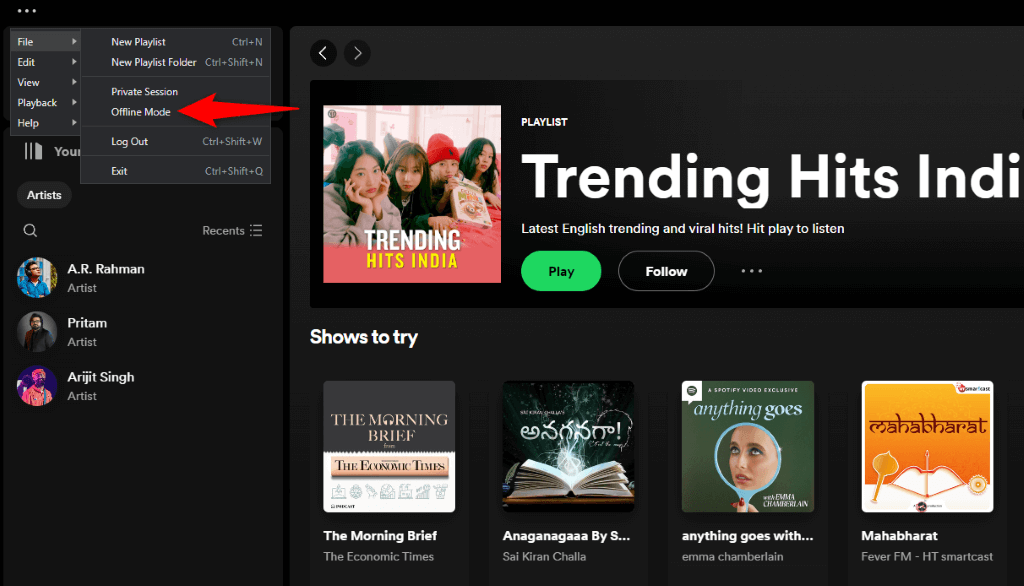The height and width of the screenshot is (586, 1024).
Task: Select New Playlist menu entry
Action: pos(138,42)
